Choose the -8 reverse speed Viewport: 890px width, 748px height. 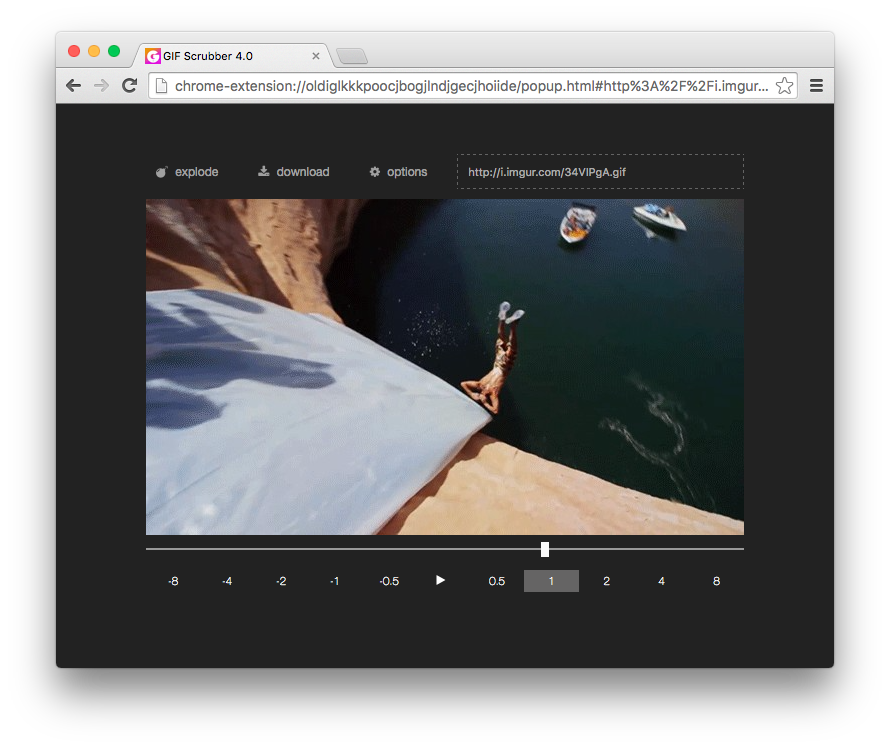coord(174,581)
